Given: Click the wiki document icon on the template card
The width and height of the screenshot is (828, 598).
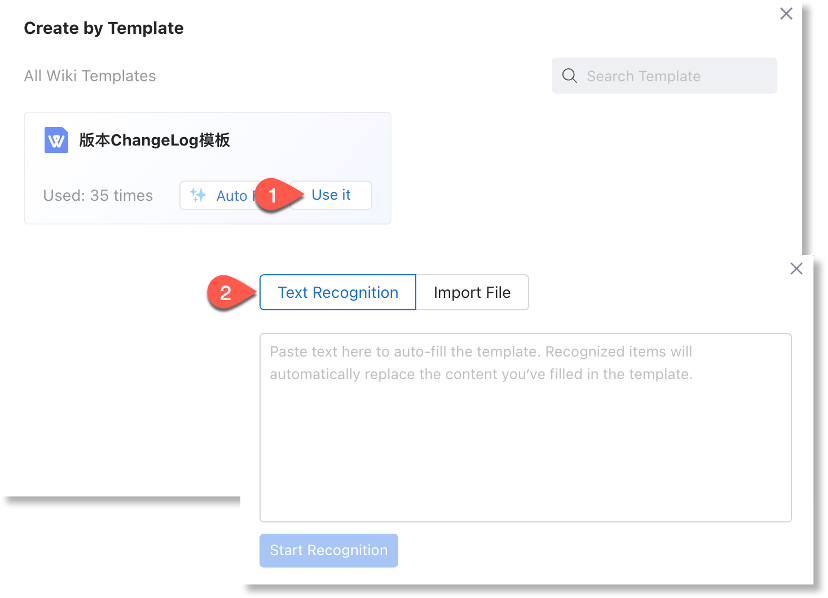Looking at the screenshot, I should (x=56, y=140).
